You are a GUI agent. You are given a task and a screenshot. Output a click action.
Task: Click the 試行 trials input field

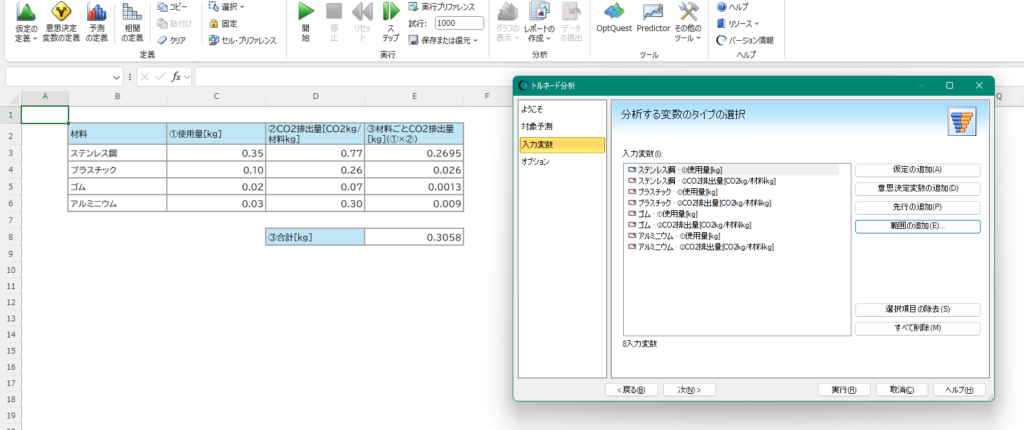tap(459, 23)
